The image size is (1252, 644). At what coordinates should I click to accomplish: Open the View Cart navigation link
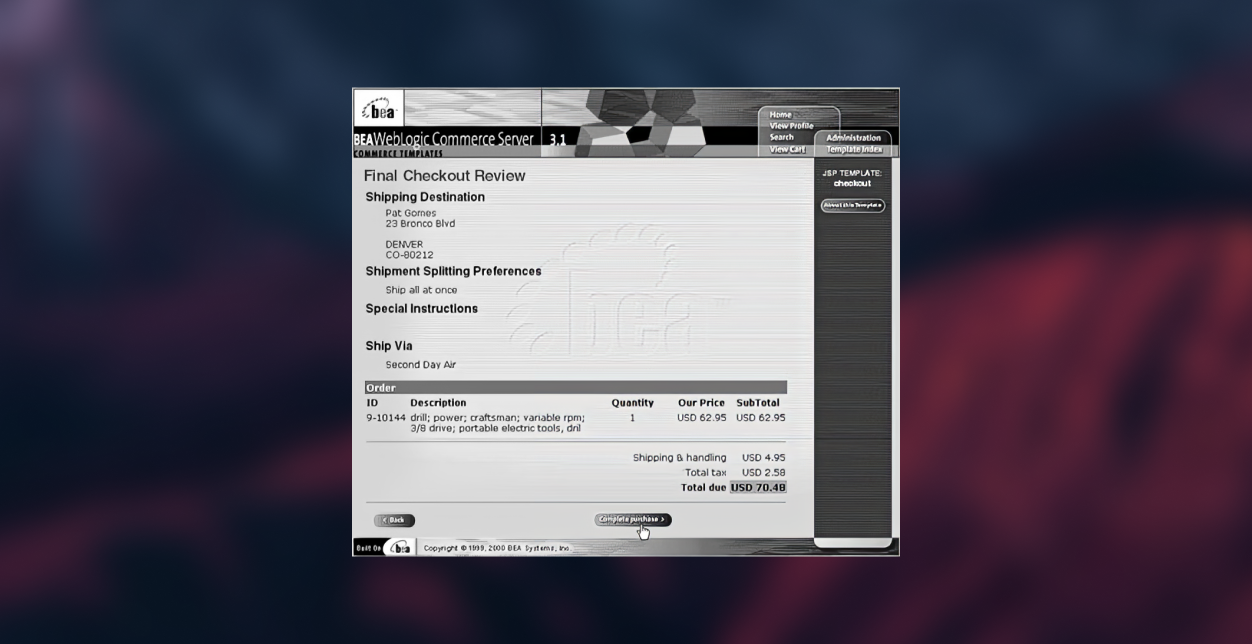[787, 150]
